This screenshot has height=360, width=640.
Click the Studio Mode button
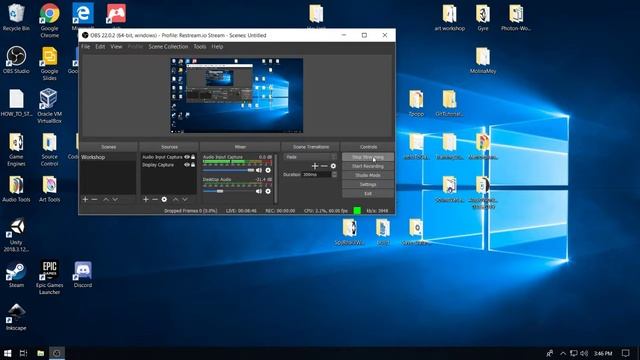click(x=368, y=175)
